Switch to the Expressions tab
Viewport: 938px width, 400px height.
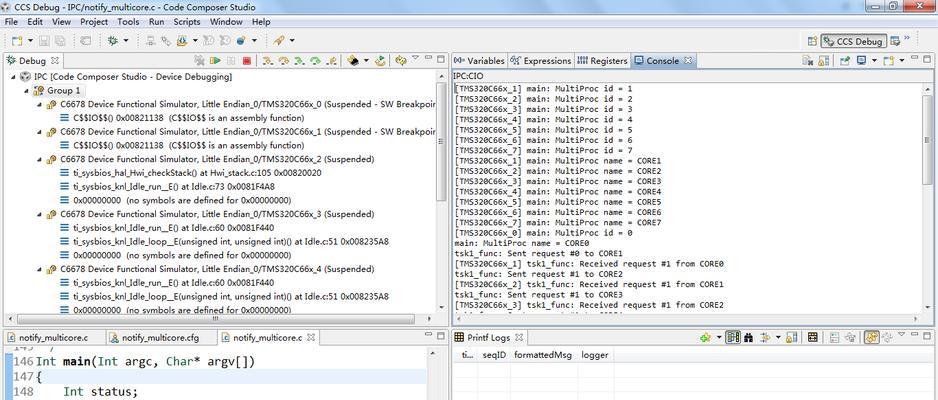click(x=542, y=60)
